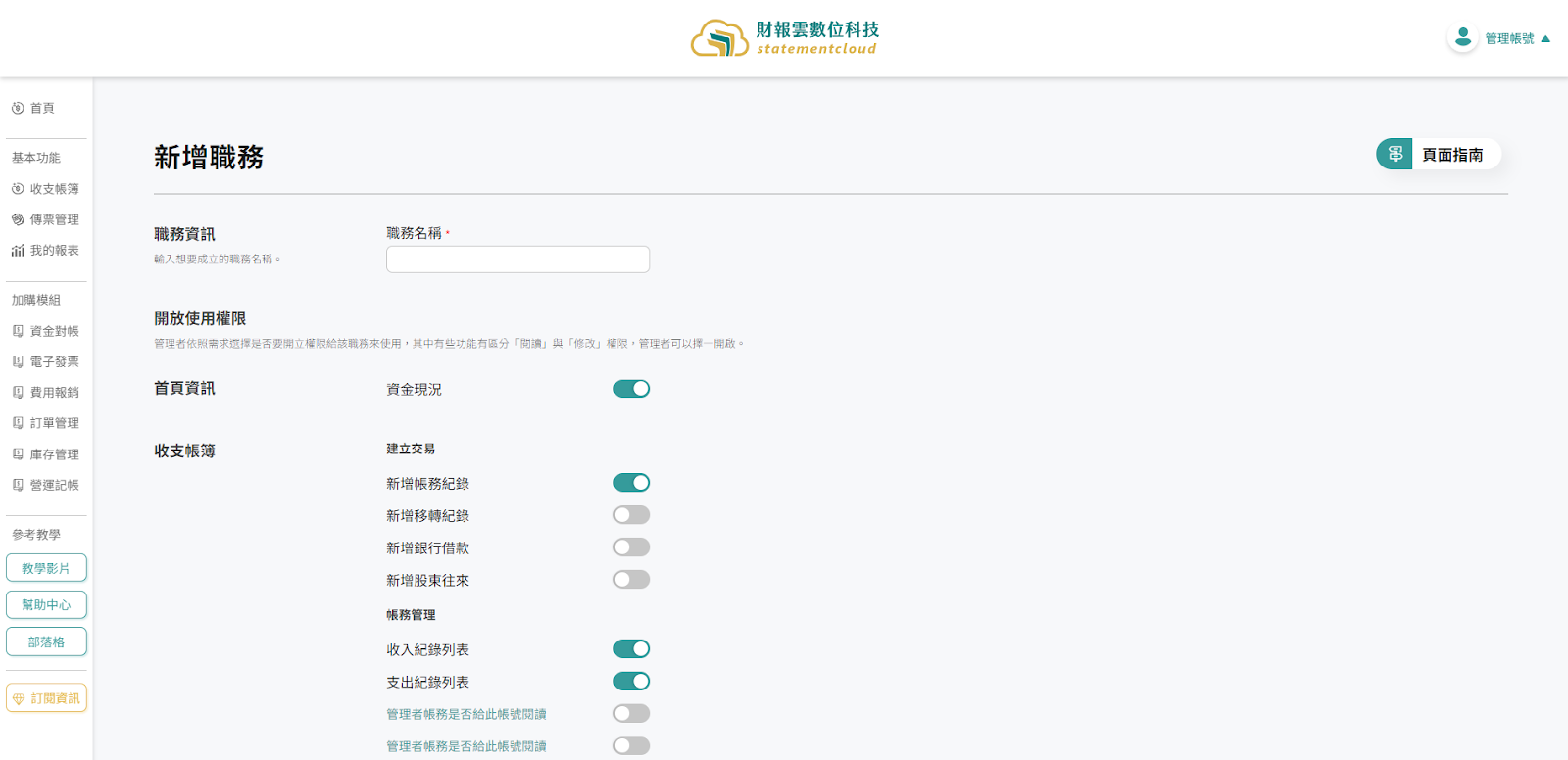Click the 管理帳號 label
This screenshot has width=1568, height=760.
tap(1509, 39)
